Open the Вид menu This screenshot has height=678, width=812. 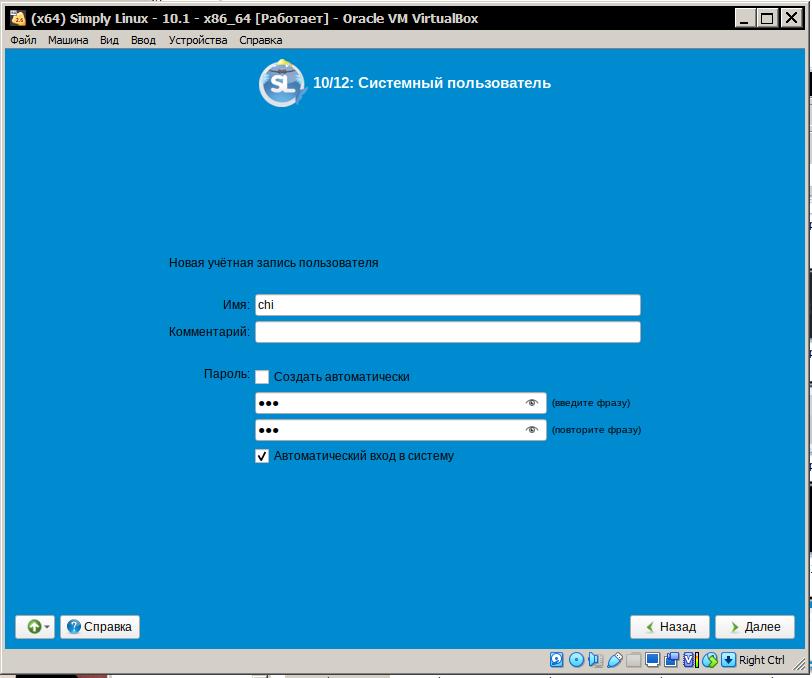pos(109,40)
